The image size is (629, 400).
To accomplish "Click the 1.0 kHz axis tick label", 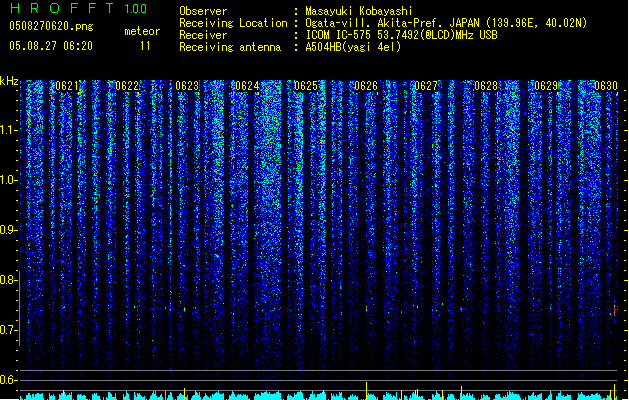I will 8,180.
